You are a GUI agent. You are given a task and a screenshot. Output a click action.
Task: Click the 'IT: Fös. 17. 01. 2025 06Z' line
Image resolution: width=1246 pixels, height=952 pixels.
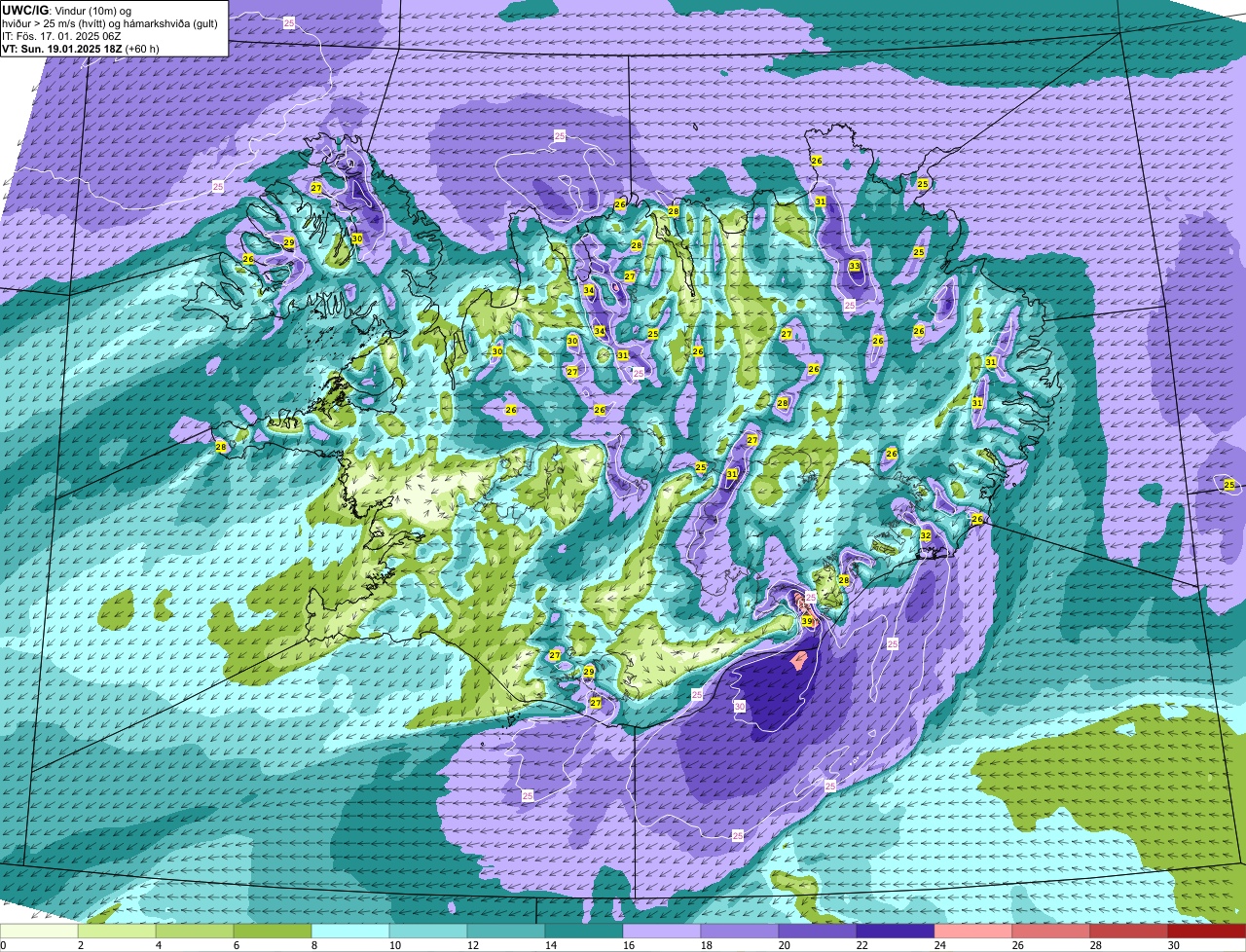(62, 36)
